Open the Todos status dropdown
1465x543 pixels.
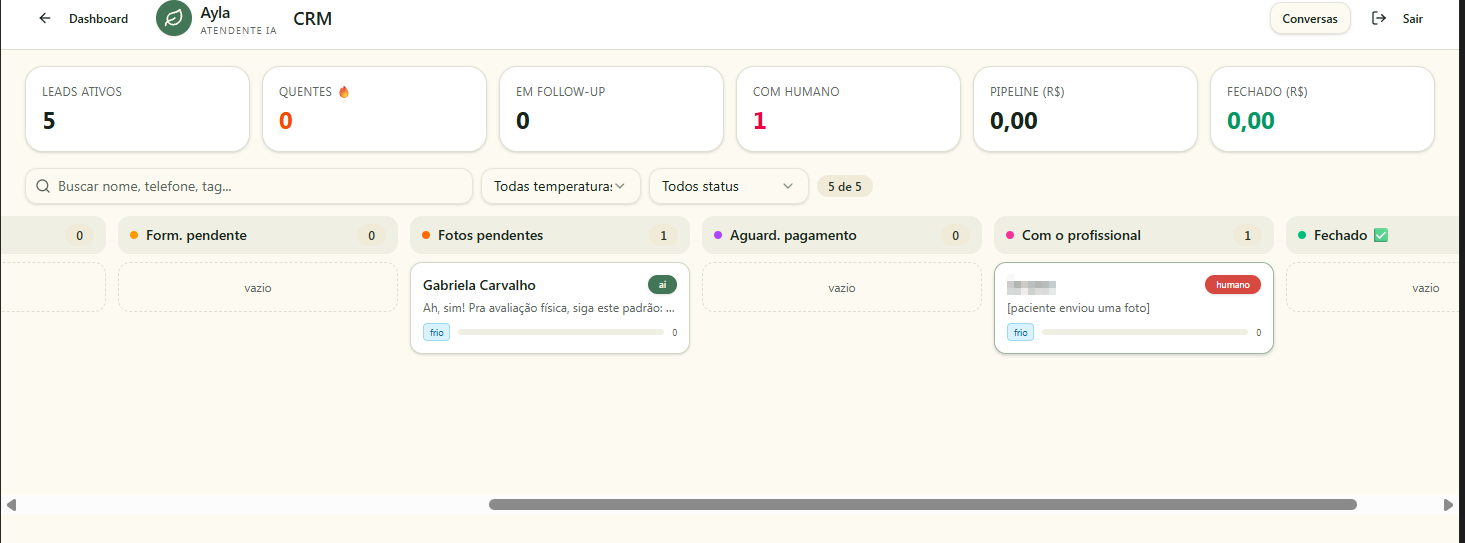click(x=729, y=186)
